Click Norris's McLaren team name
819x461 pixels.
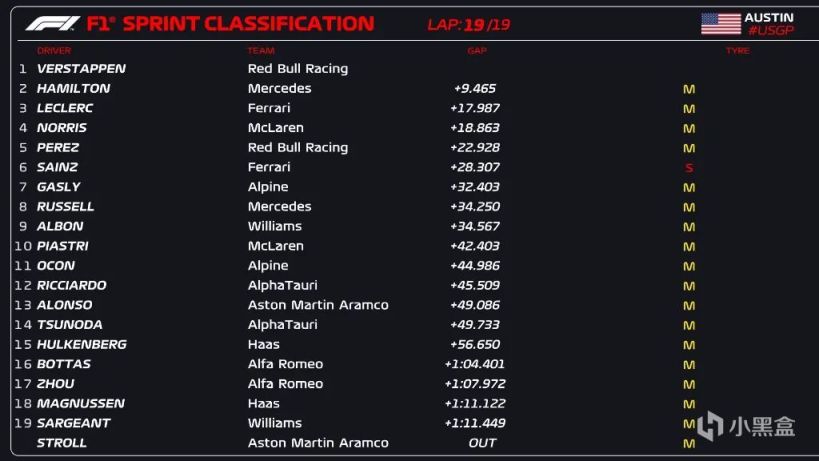point(275,127)
